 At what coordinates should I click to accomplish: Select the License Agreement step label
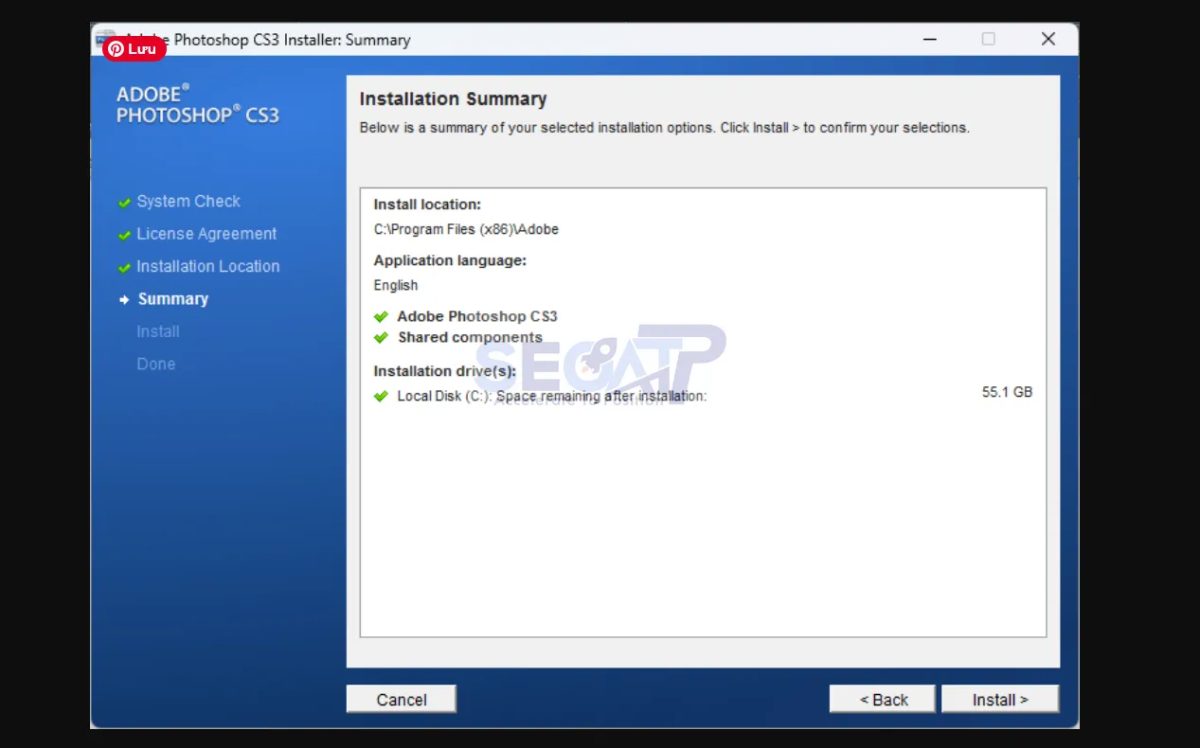coord(206,234)
